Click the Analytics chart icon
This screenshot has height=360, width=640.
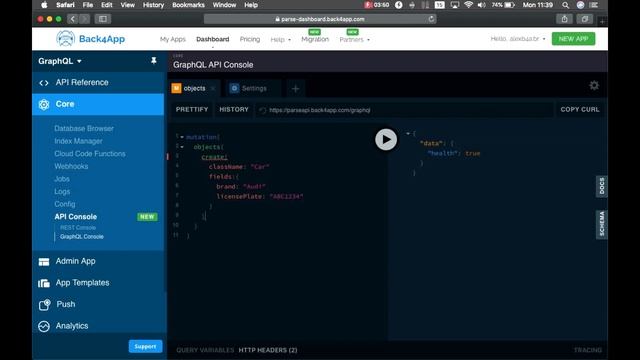(x=44, y=326)
